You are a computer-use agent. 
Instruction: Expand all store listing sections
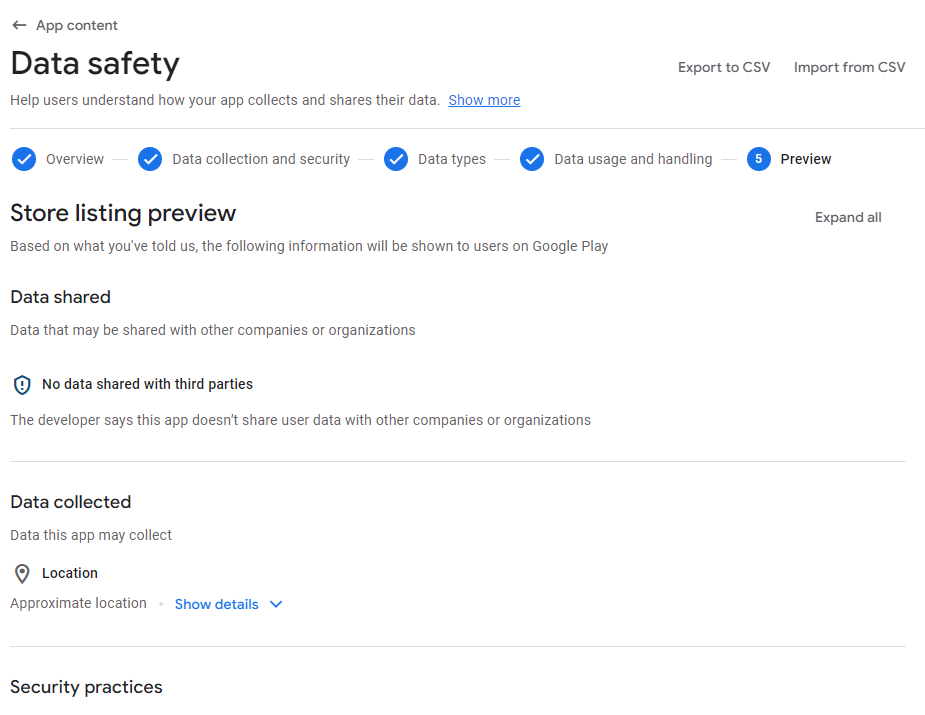coord(848,217)
